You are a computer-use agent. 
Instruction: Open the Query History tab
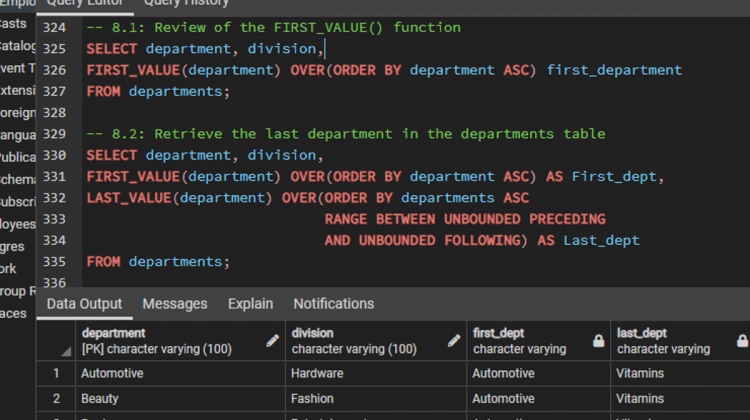point(186,3)
